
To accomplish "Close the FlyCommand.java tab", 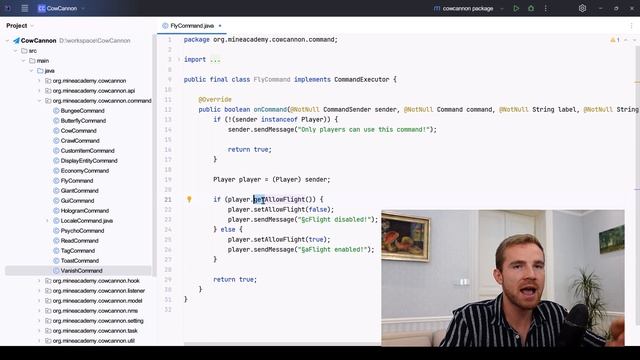I will [220, 26].
